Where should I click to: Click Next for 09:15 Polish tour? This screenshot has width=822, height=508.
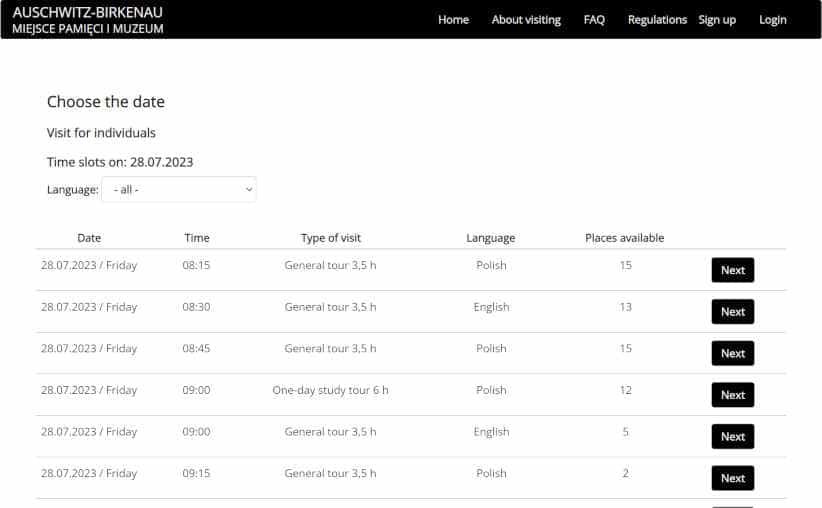click(x=732, y=478)
